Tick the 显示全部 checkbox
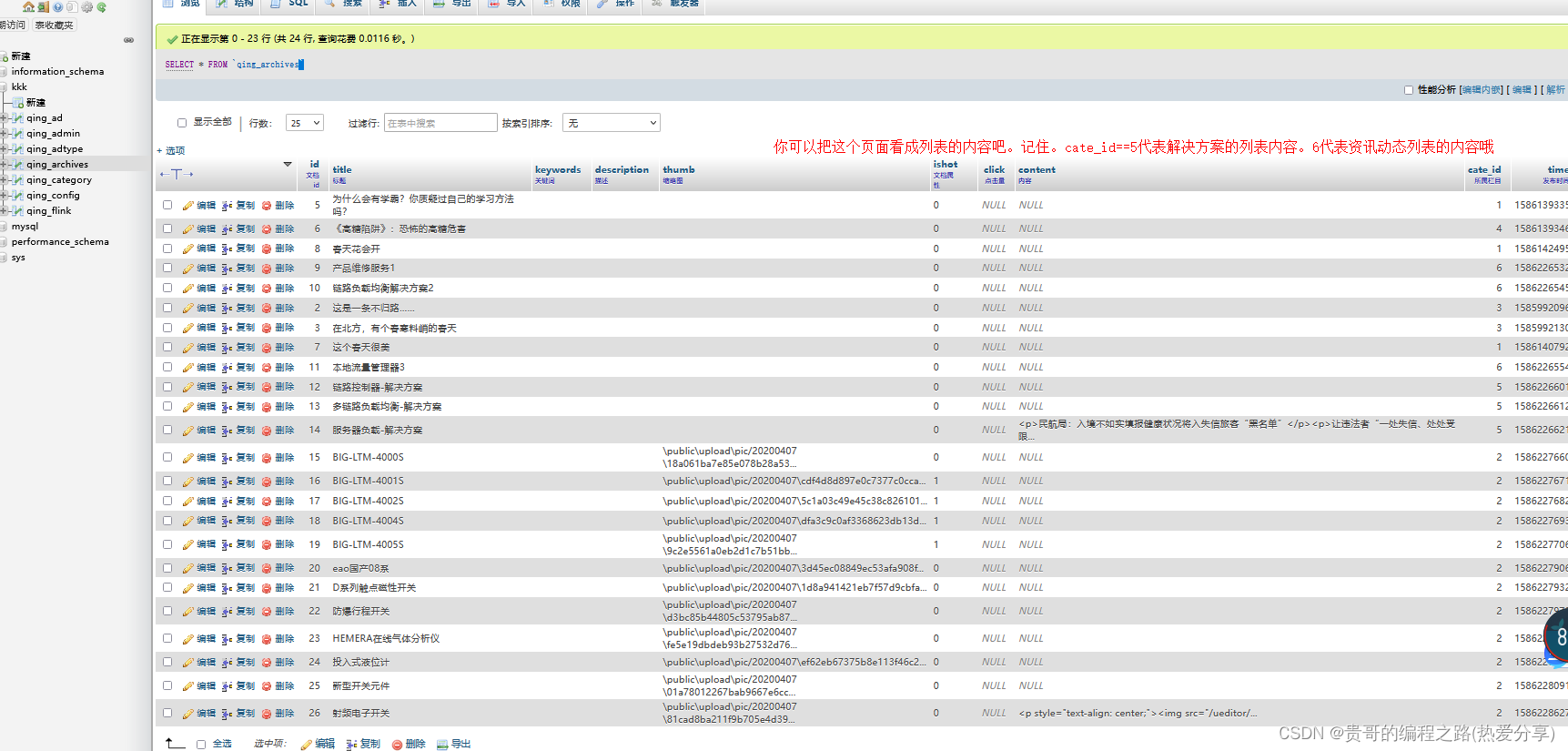The height and width of the screenshot is (751, 1568). click(182, 122)
